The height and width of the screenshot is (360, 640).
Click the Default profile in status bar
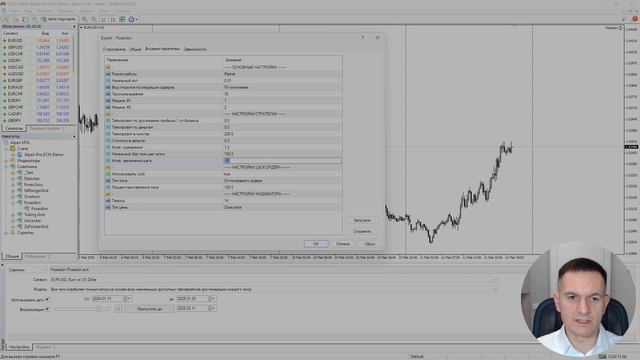(417, 356)
